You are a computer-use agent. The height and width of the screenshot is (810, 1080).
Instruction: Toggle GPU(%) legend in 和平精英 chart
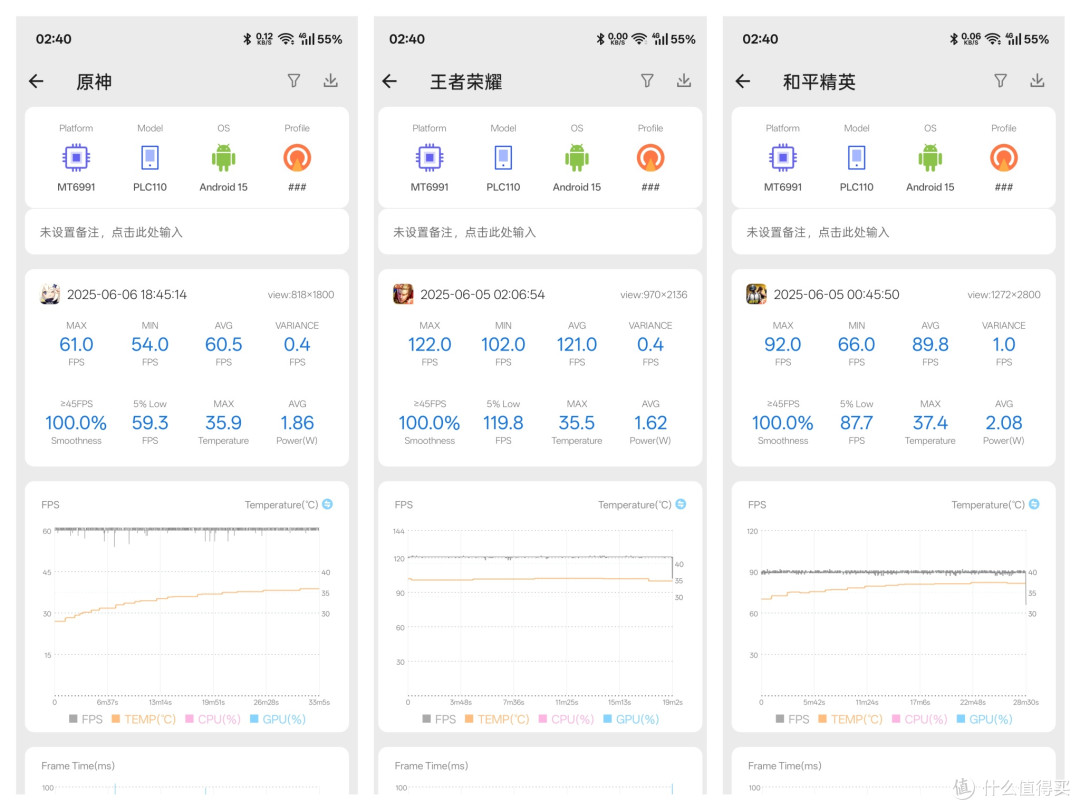point(984,719)
